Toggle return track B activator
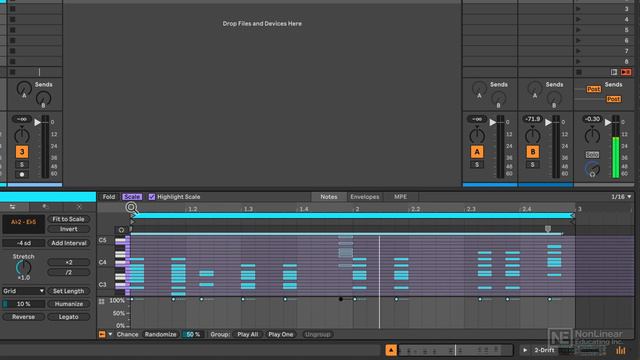 [533, 152]
